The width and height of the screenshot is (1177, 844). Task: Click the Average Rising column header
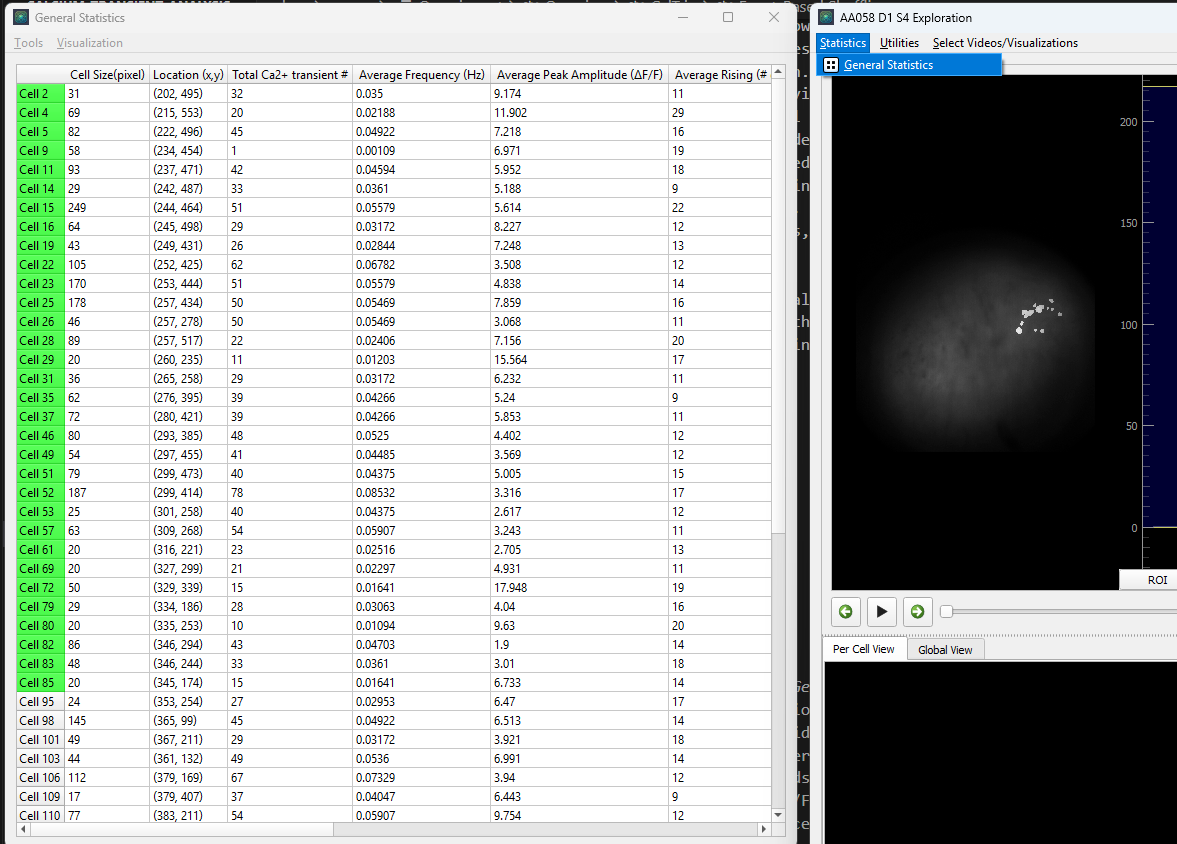click(x=720, y=74)
